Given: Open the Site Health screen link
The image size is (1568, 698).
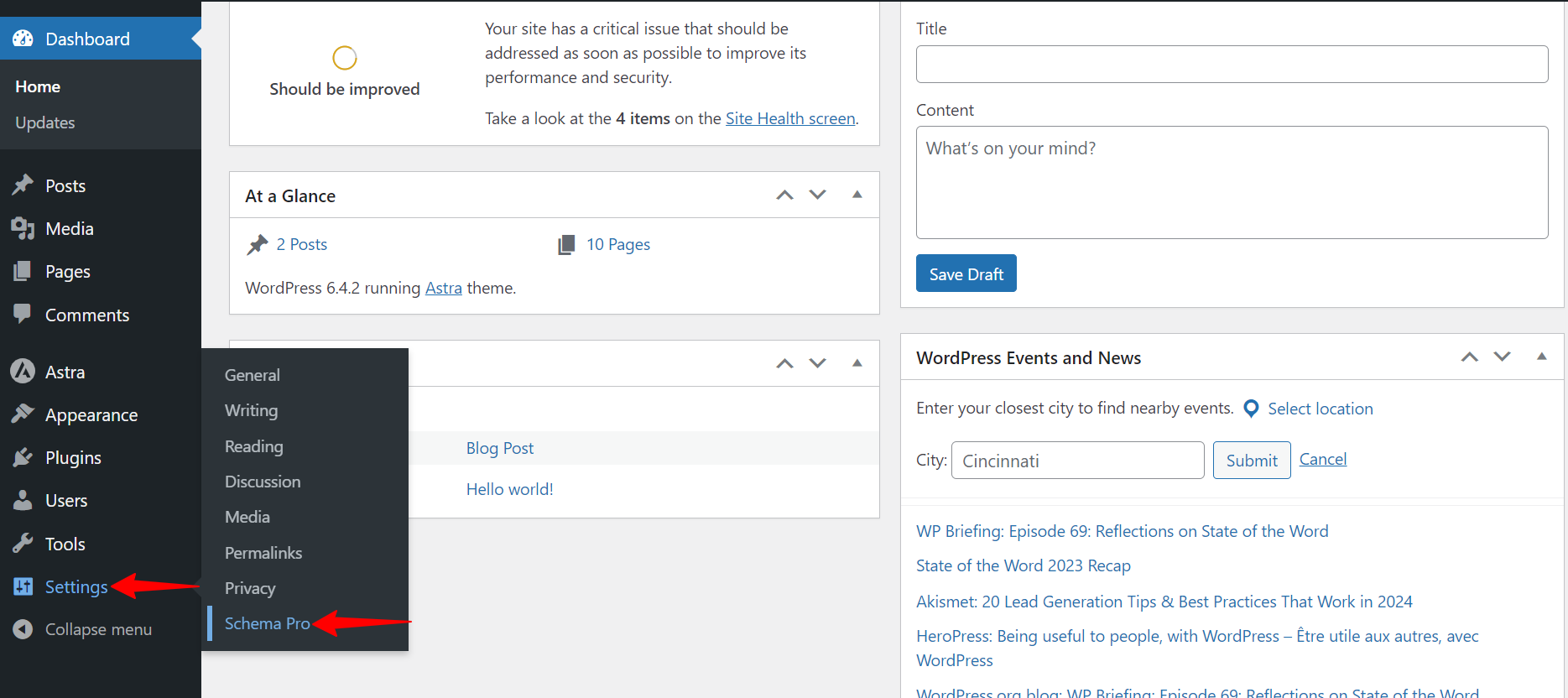Looking at the screenshot, I should click(x=789, y=118).
